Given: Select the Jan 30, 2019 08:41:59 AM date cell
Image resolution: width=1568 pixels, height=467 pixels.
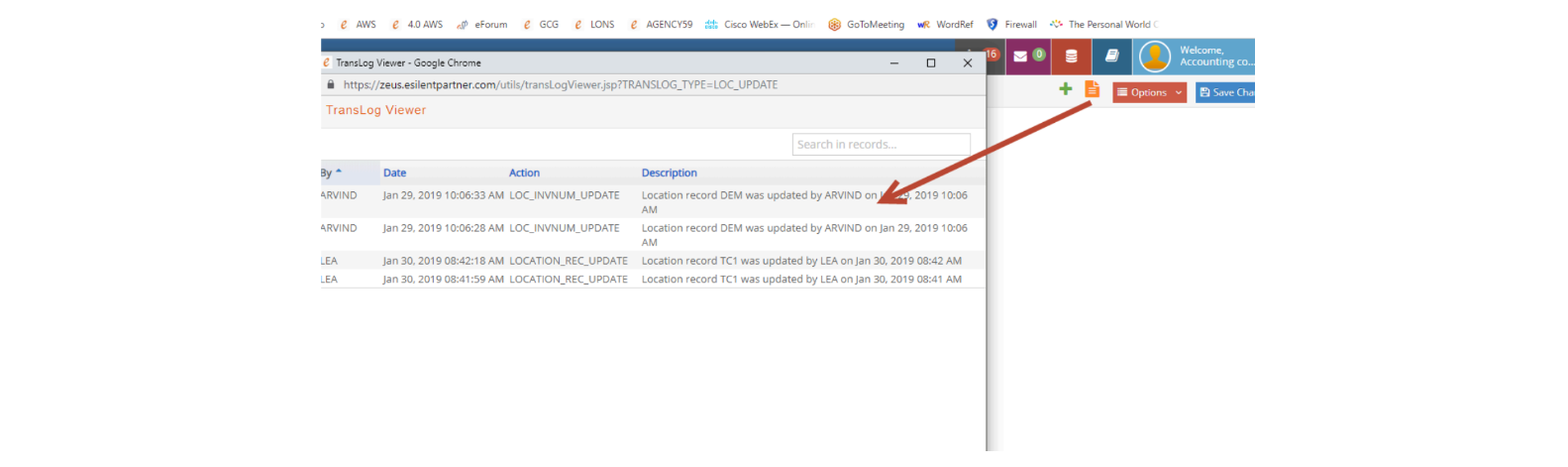Looking at the screenshot, I should click(443, 280).
